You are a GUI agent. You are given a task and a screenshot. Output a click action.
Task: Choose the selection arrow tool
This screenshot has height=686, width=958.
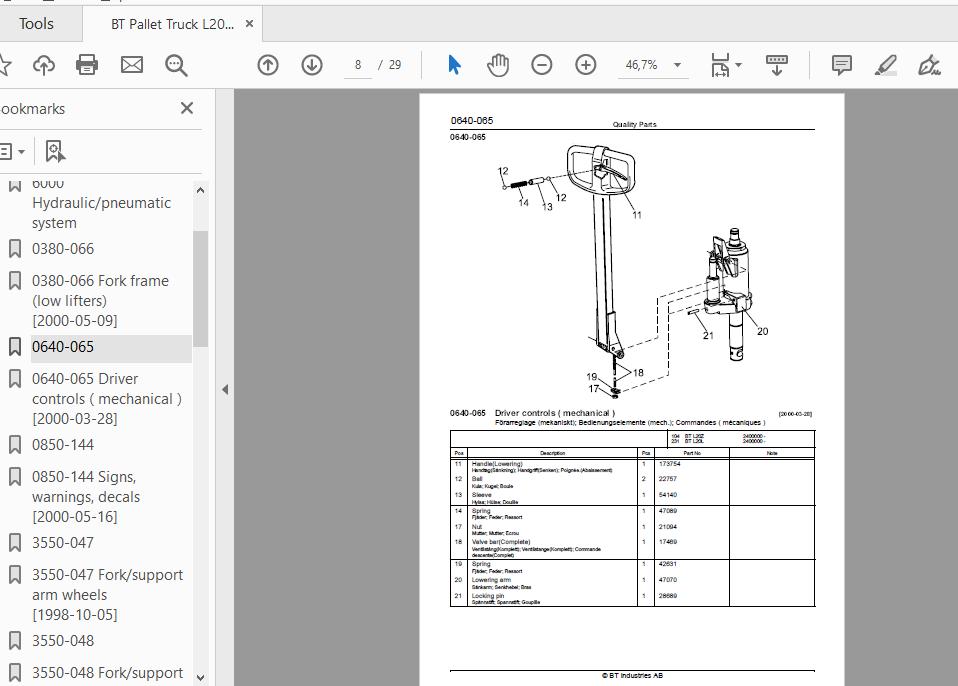click(454, 65)
